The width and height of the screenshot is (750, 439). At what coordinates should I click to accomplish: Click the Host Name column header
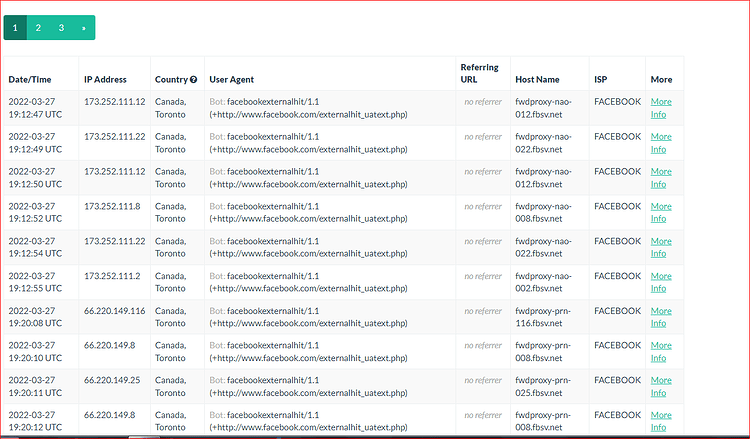[537, 79]
